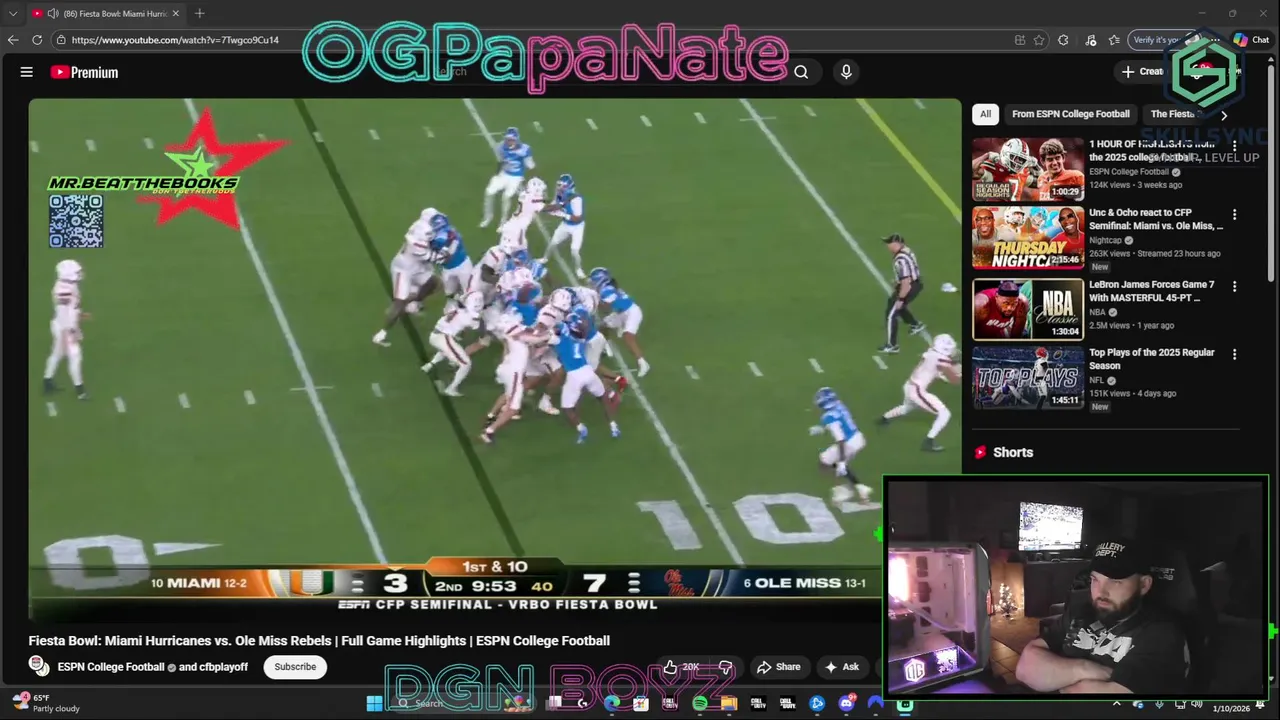Open browser extensions puzzle icon

[x=1063, y=40]
